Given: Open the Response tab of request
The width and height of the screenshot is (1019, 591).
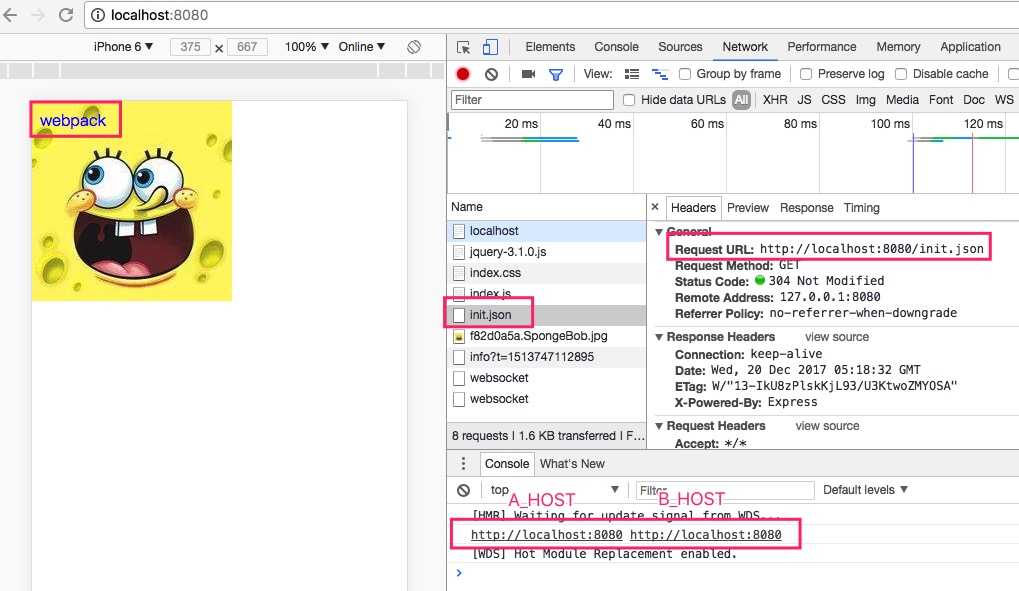Looking at the screenshot, I should point(806,207).
